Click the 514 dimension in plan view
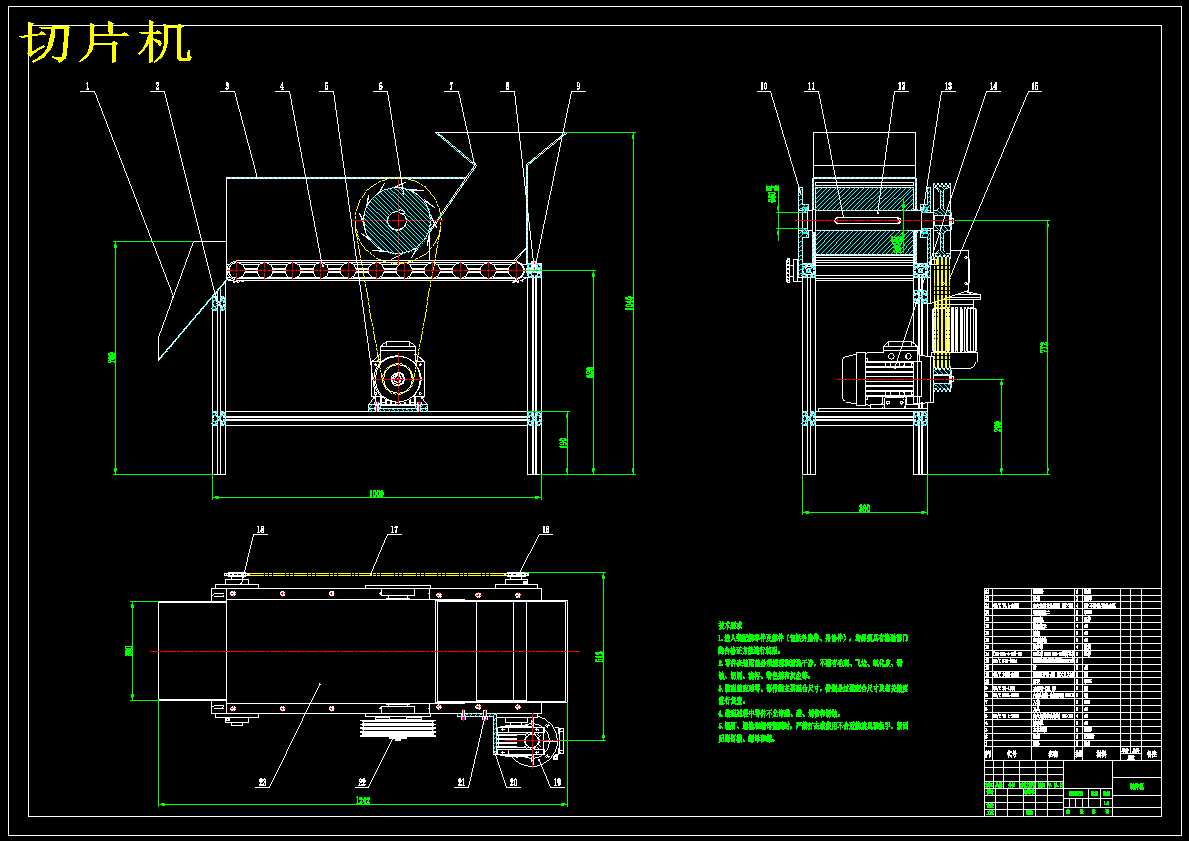Screen dimensions: 1189x841 598,657
